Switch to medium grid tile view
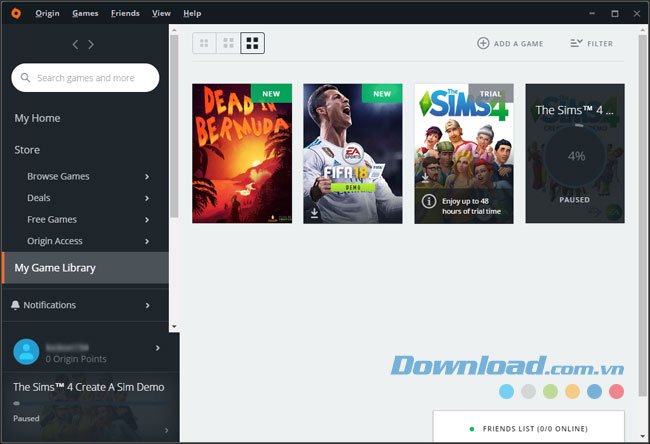 coord(228,43)
